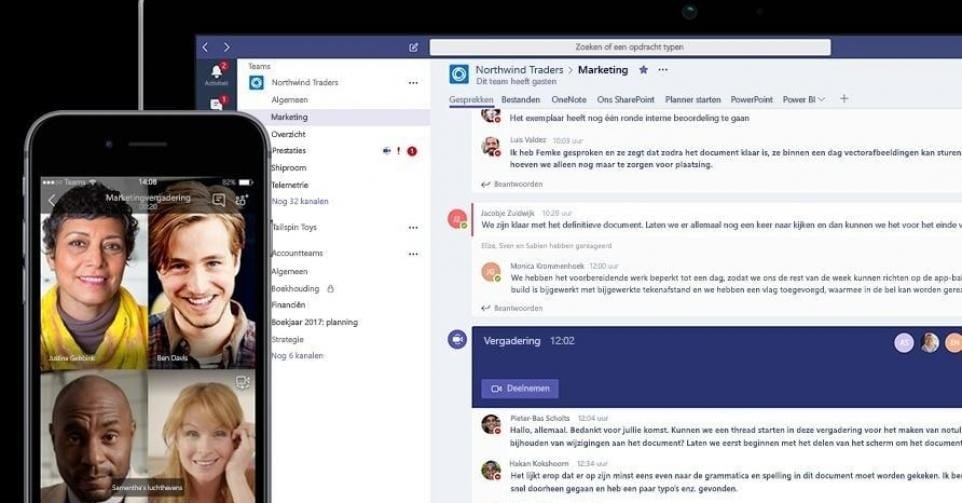Go forward with the right arrow
This screenshot has width=962, height=503.
[x=227, y=47]
